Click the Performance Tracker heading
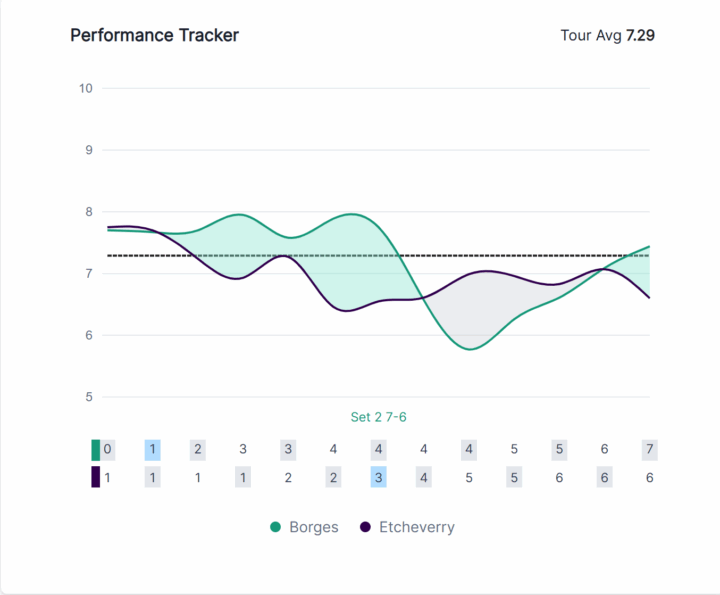This screenshot has width=720, height=595. click(154, 36)
